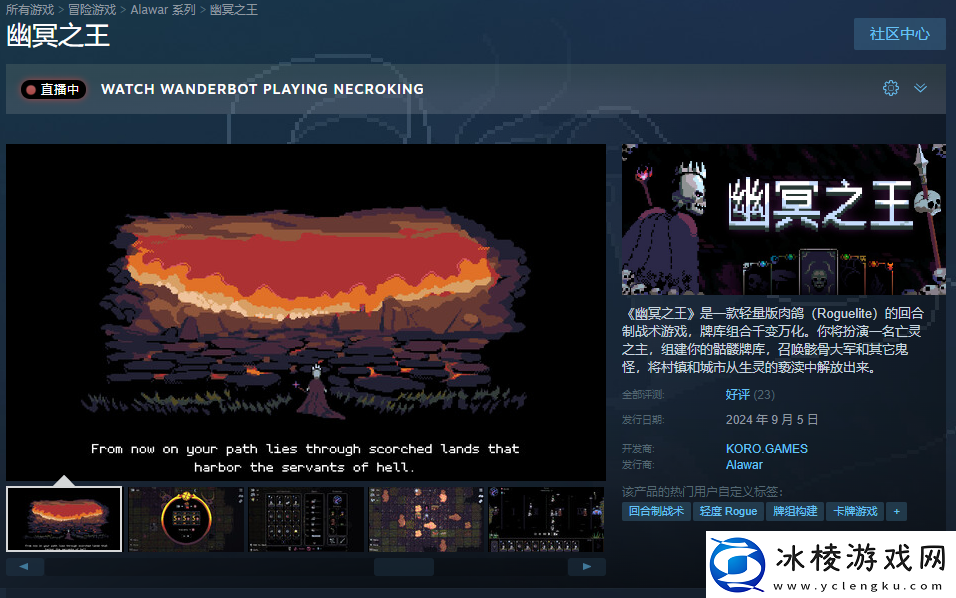956x598 pixels.
Task: Open the KORO.GAMES developer link
Action: [x=766, y=449]
